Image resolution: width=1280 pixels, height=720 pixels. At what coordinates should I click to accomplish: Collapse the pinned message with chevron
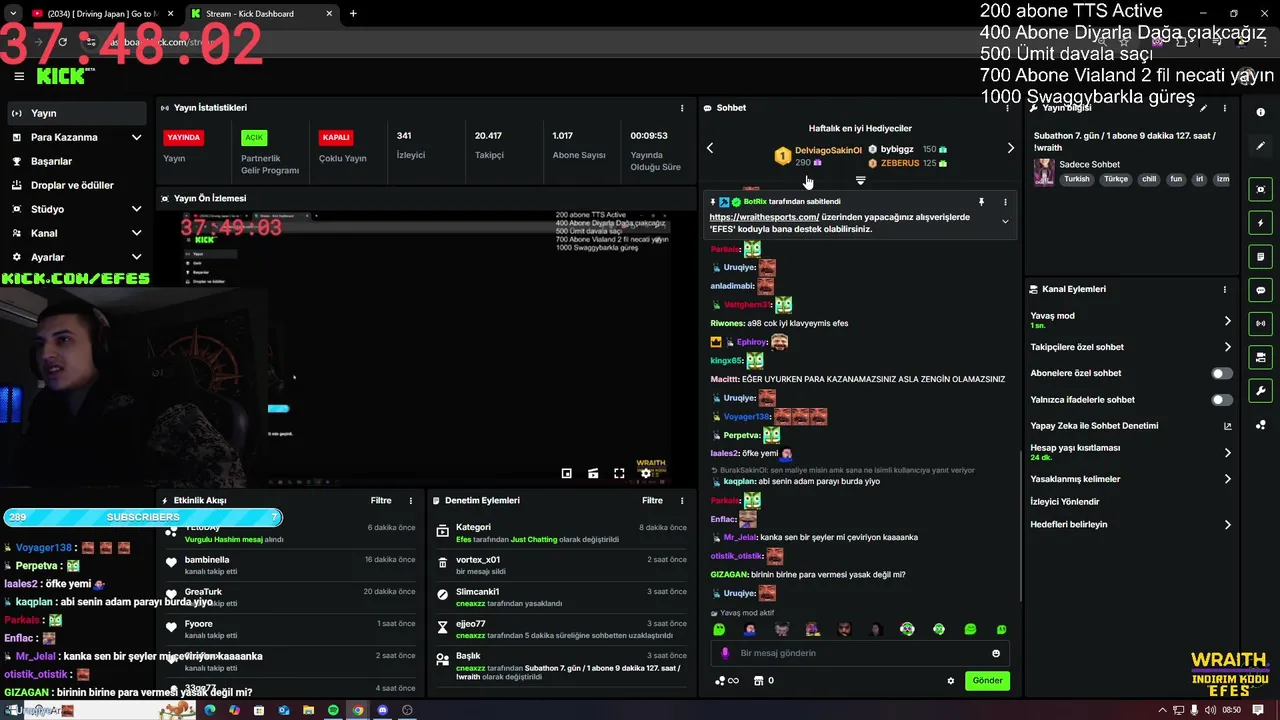point(1005,222)
